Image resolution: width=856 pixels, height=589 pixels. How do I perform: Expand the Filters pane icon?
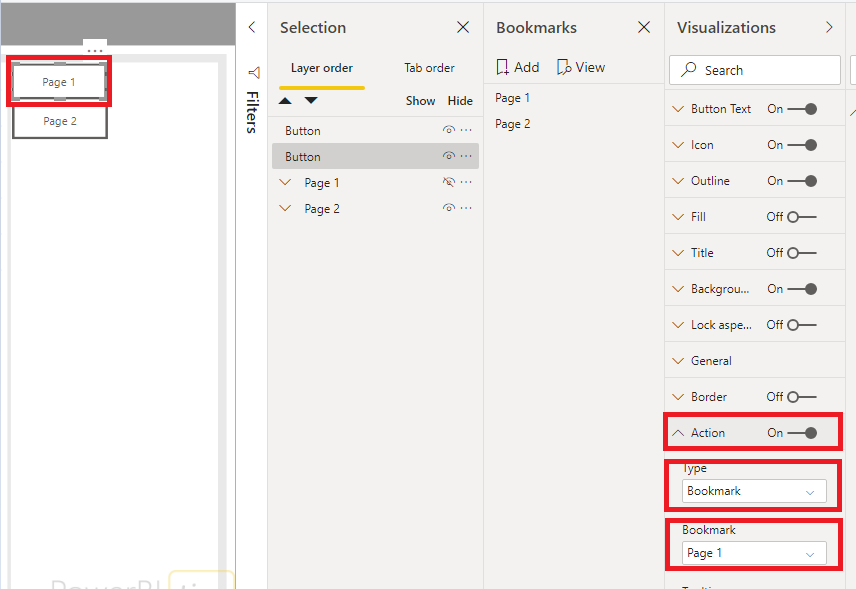(x=253, y=72)
